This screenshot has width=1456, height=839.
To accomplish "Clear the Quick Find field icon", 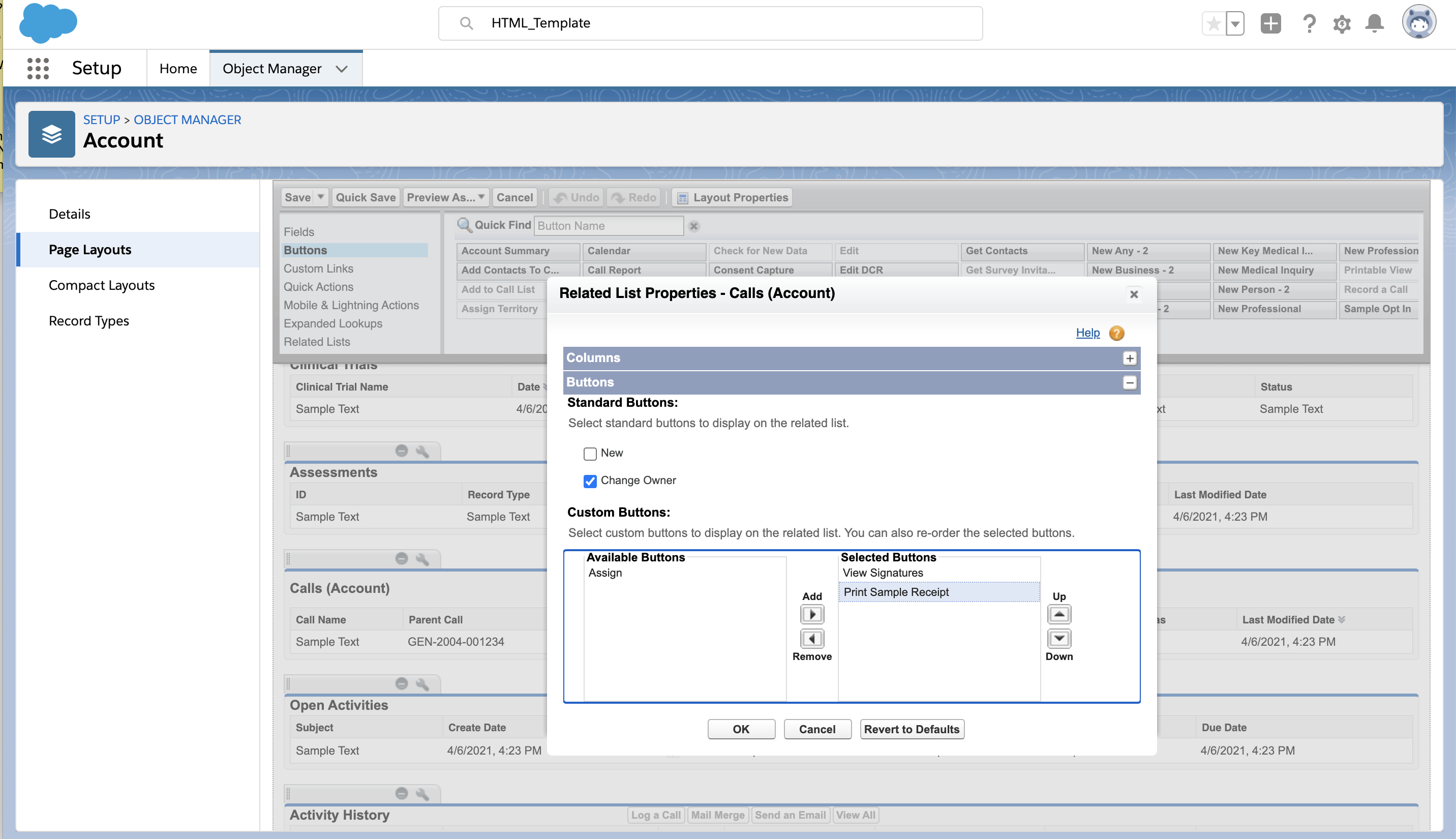I will point(694,226).
